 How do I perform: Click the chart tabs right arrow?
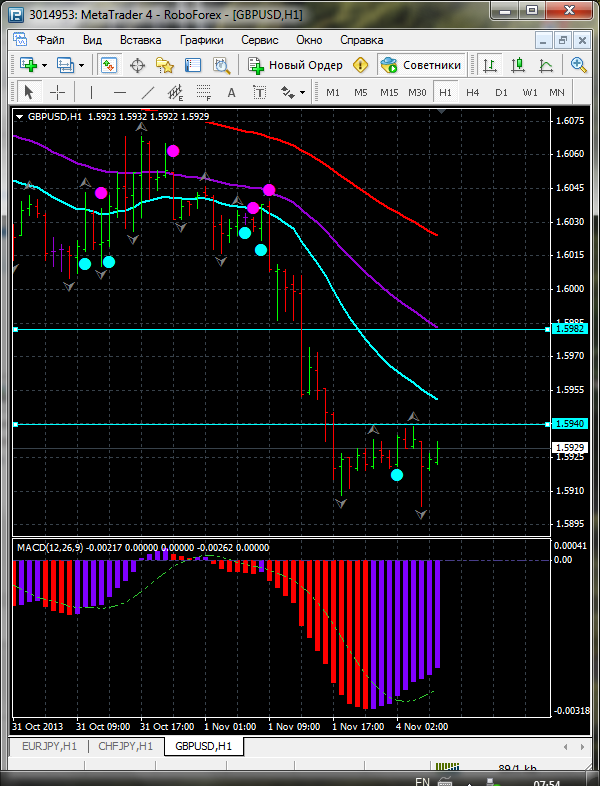[x=582, y=746]
